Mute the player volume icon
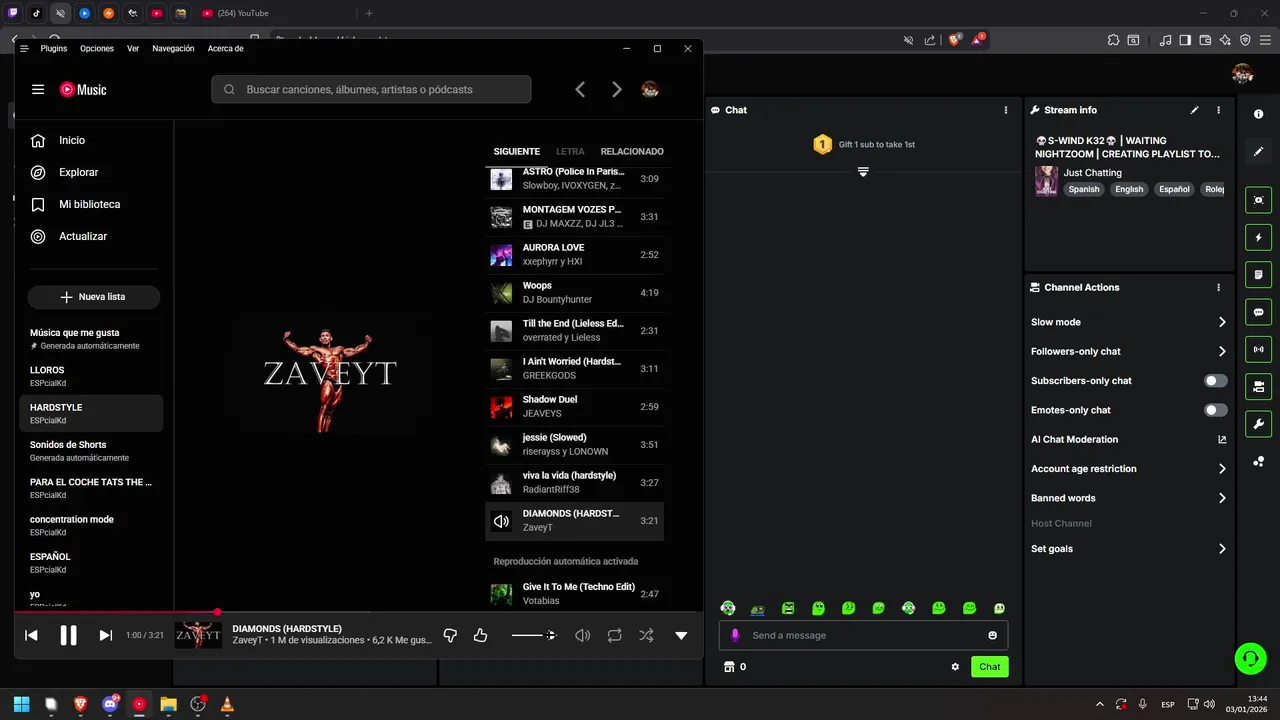This screenshot has width=1280, height=720. 582,635
